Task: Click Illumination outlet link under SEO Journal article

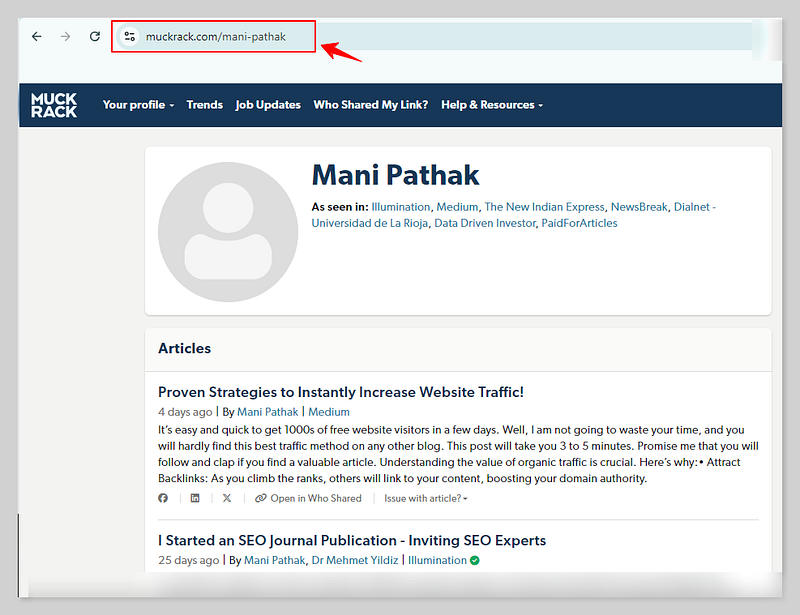Action: click(x=437, y=560)
